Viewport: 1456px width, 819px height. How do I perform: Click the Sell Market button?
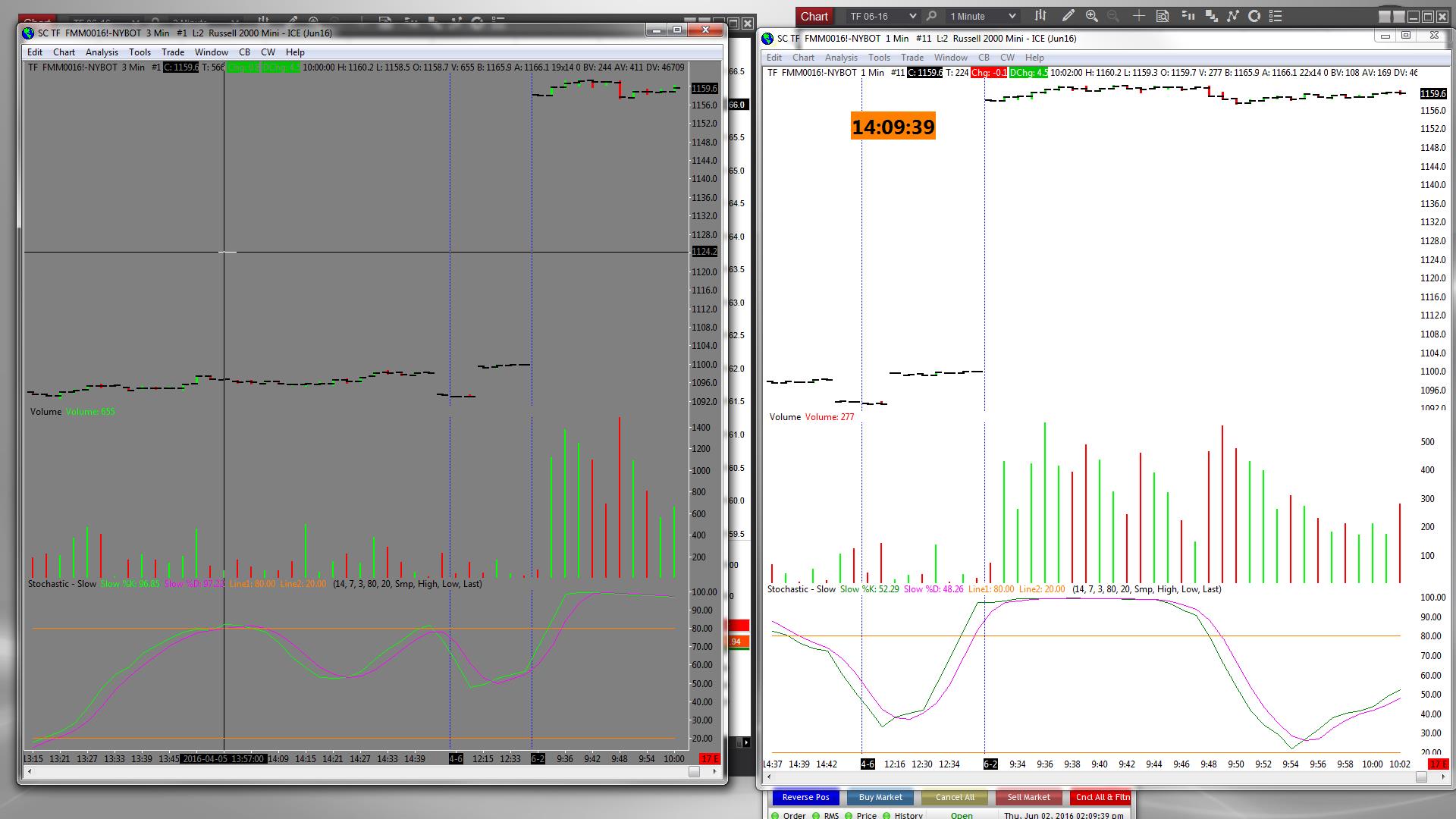coord(1028,797)
